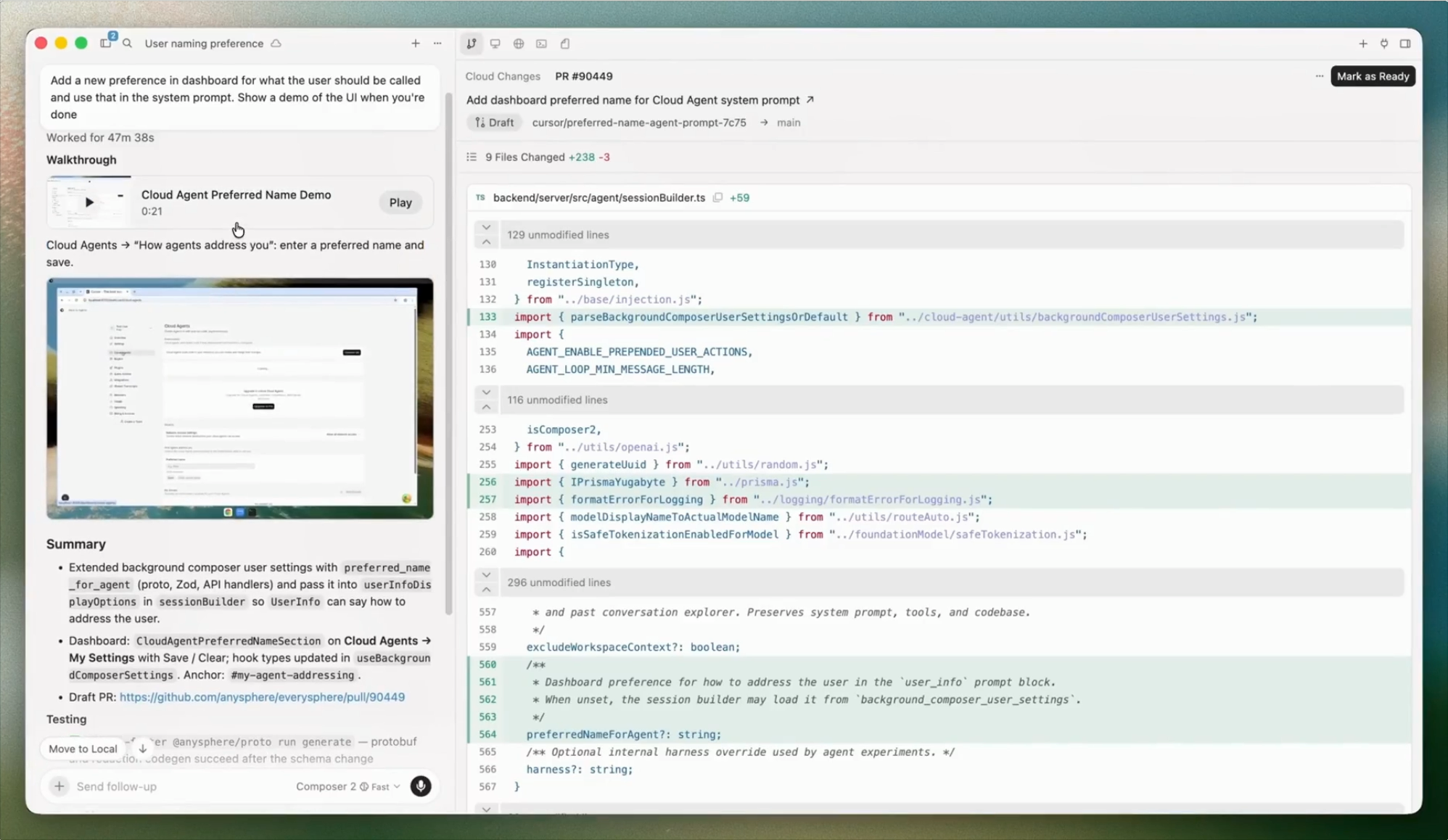This screenshot has height=840, width=1448.
Task: Click the desktop monitor icon in toolbar
Action: (x=495, y=44)
